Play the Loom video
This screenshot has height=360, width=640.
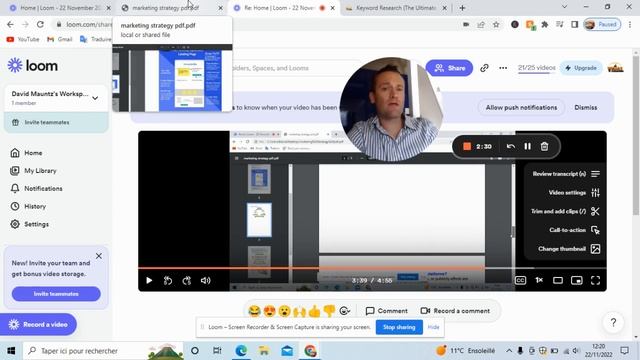[x=149, y=280]
